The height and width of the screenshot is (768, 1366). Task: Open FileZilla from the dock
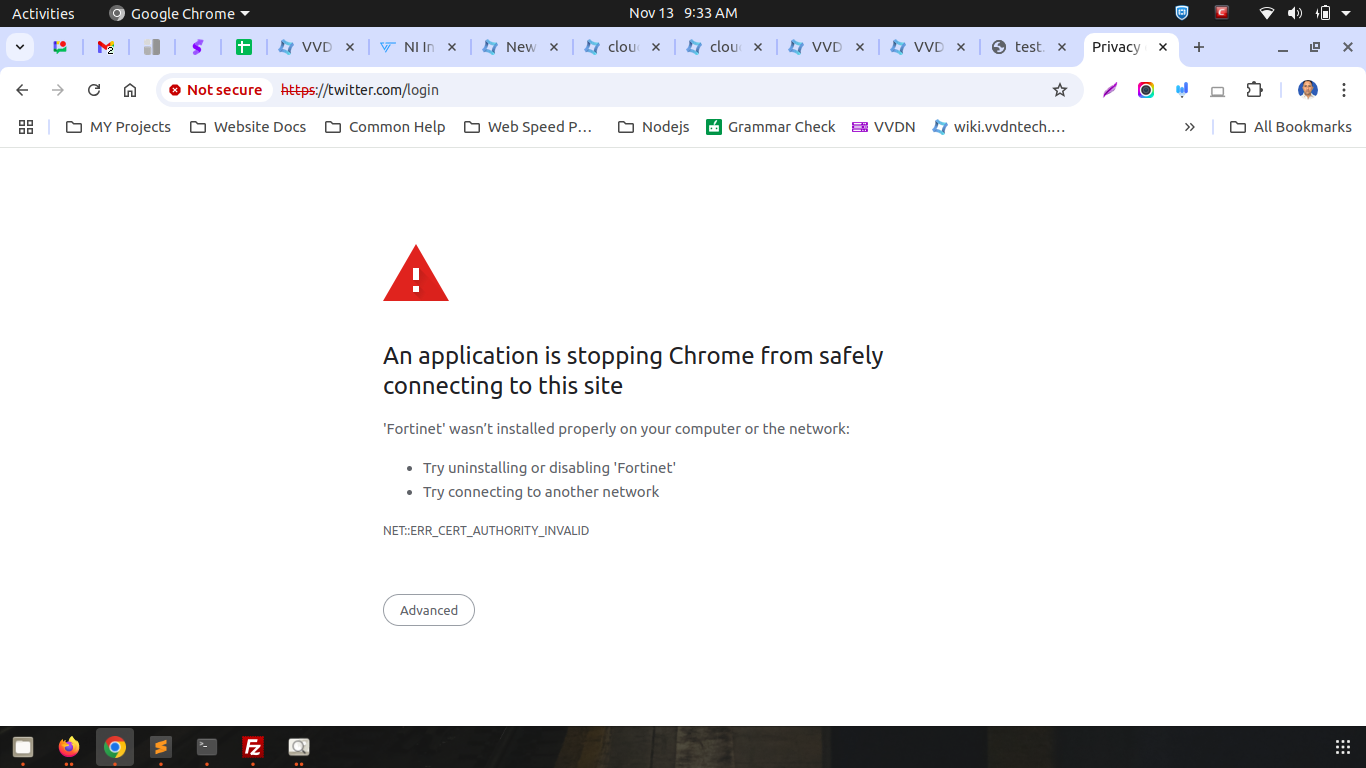pyautogui.click(x=253, y=747)
